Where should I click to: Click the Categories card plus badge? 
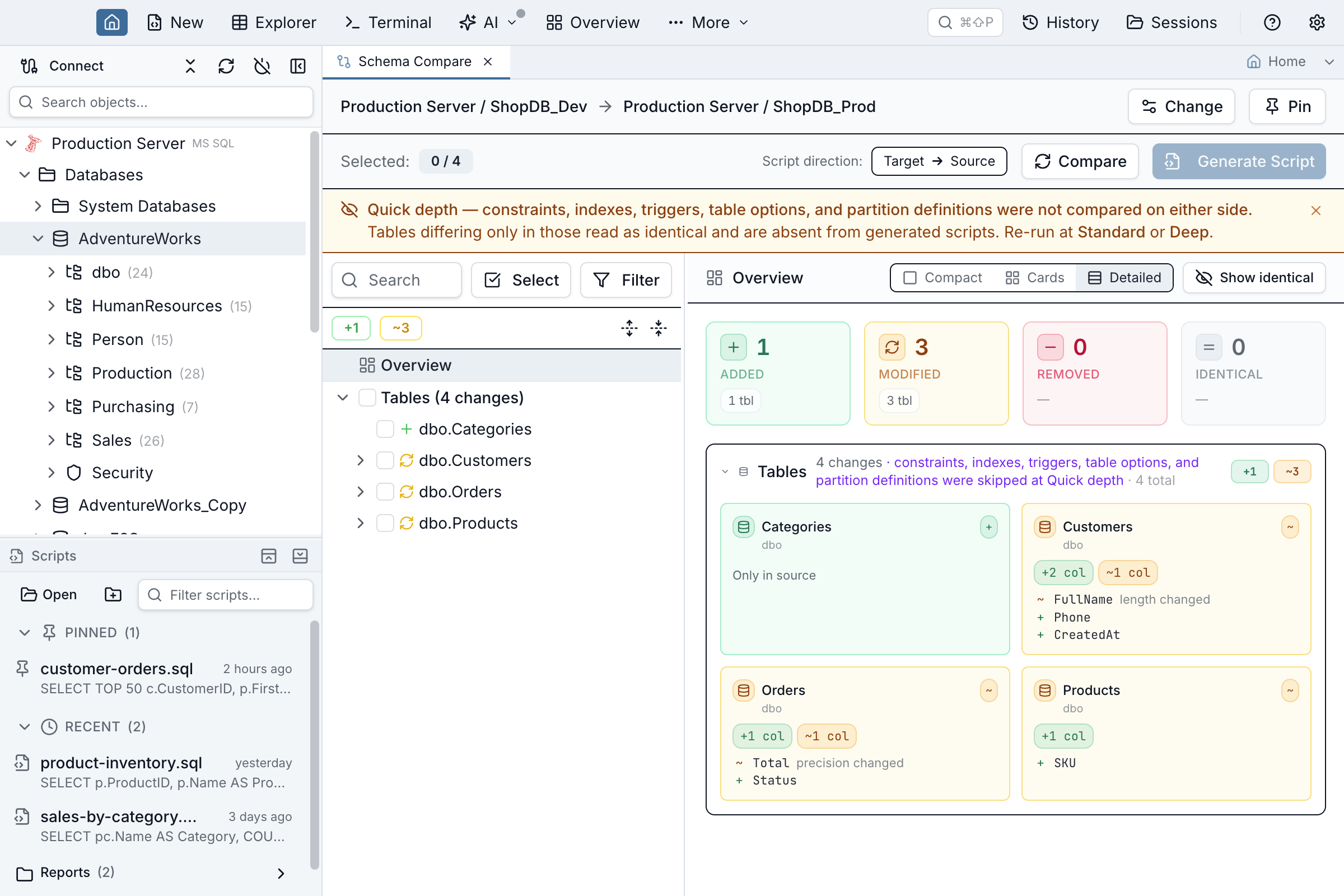pyautogui.click(x=988, y=527)
